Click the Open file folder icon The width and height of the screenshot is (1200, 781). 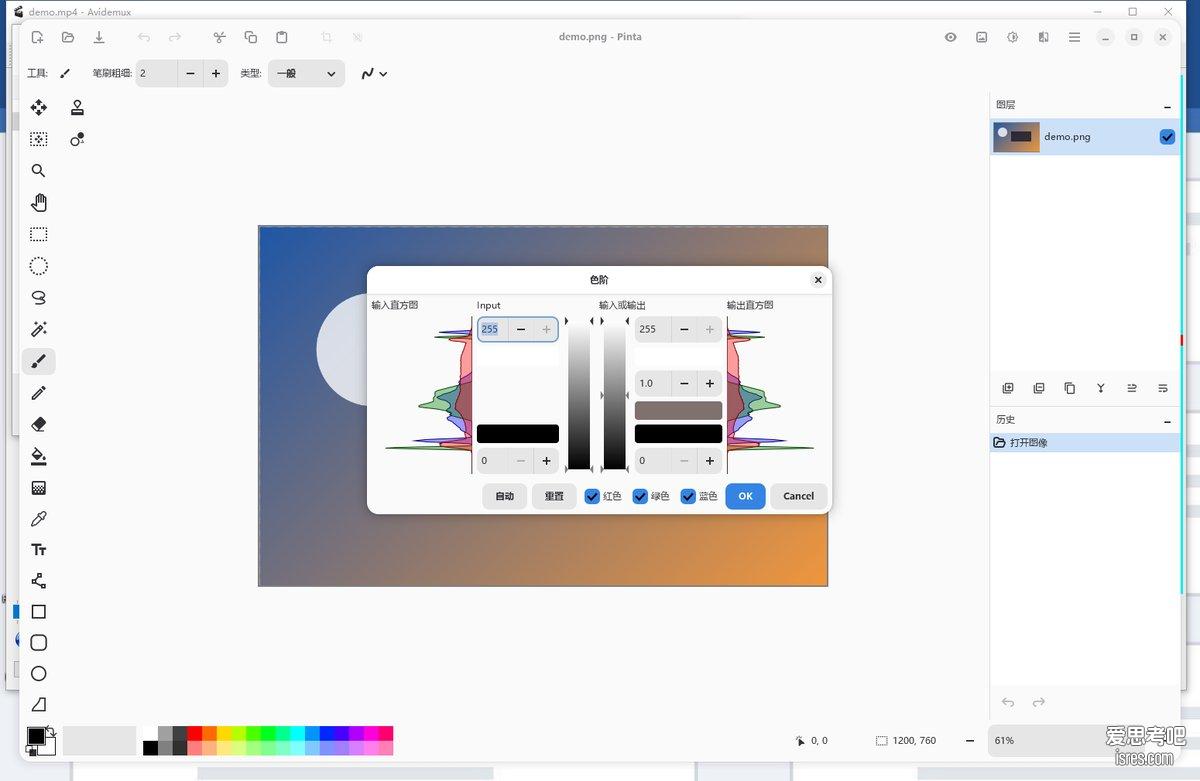tap(68, 37)
